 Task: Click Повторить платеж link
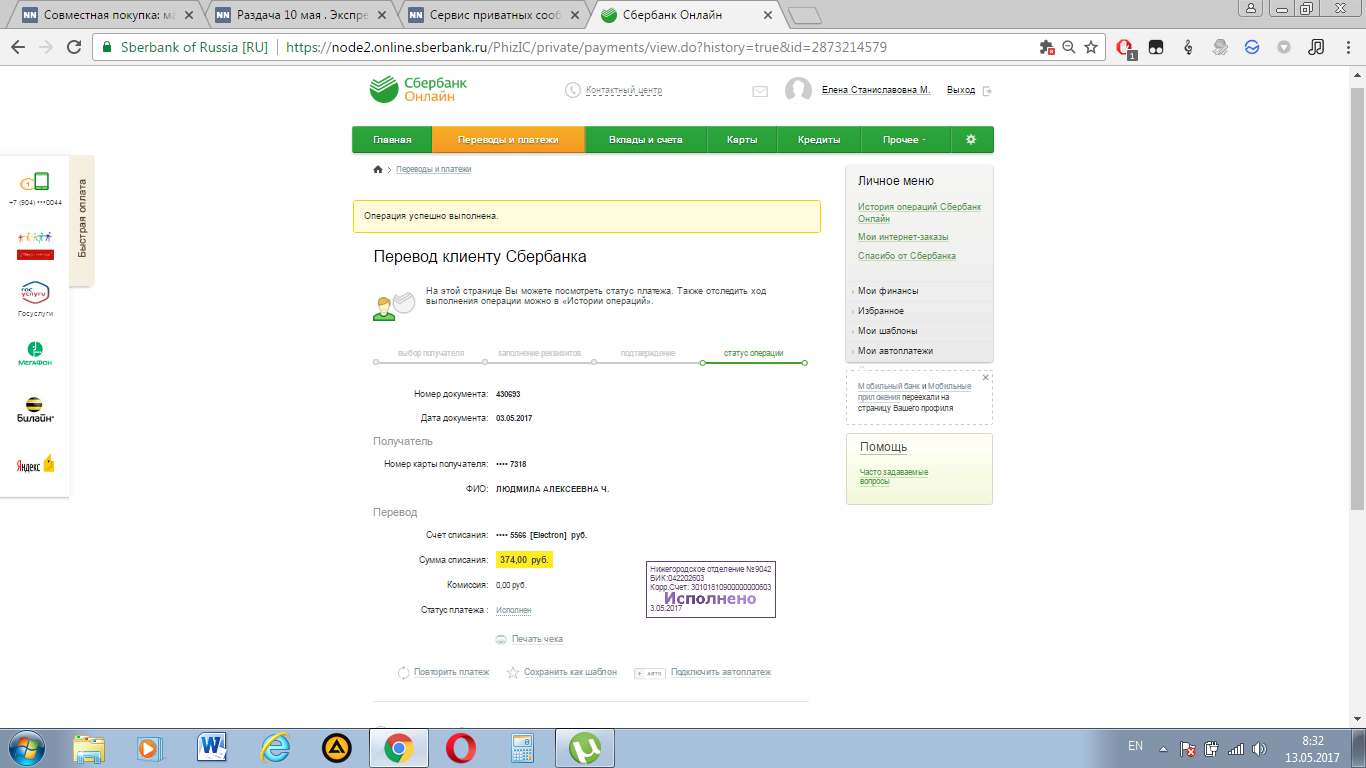(x=452, y=672)
